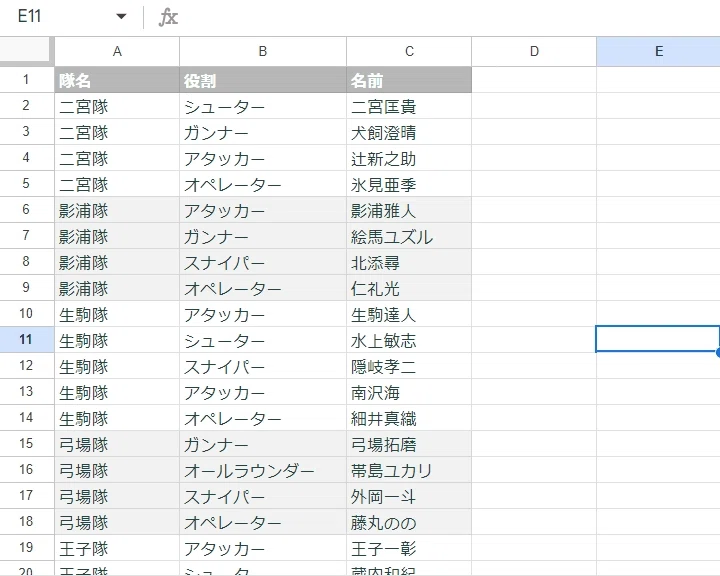
Task: Click header cell 名前
Action: tap(409, 80)
